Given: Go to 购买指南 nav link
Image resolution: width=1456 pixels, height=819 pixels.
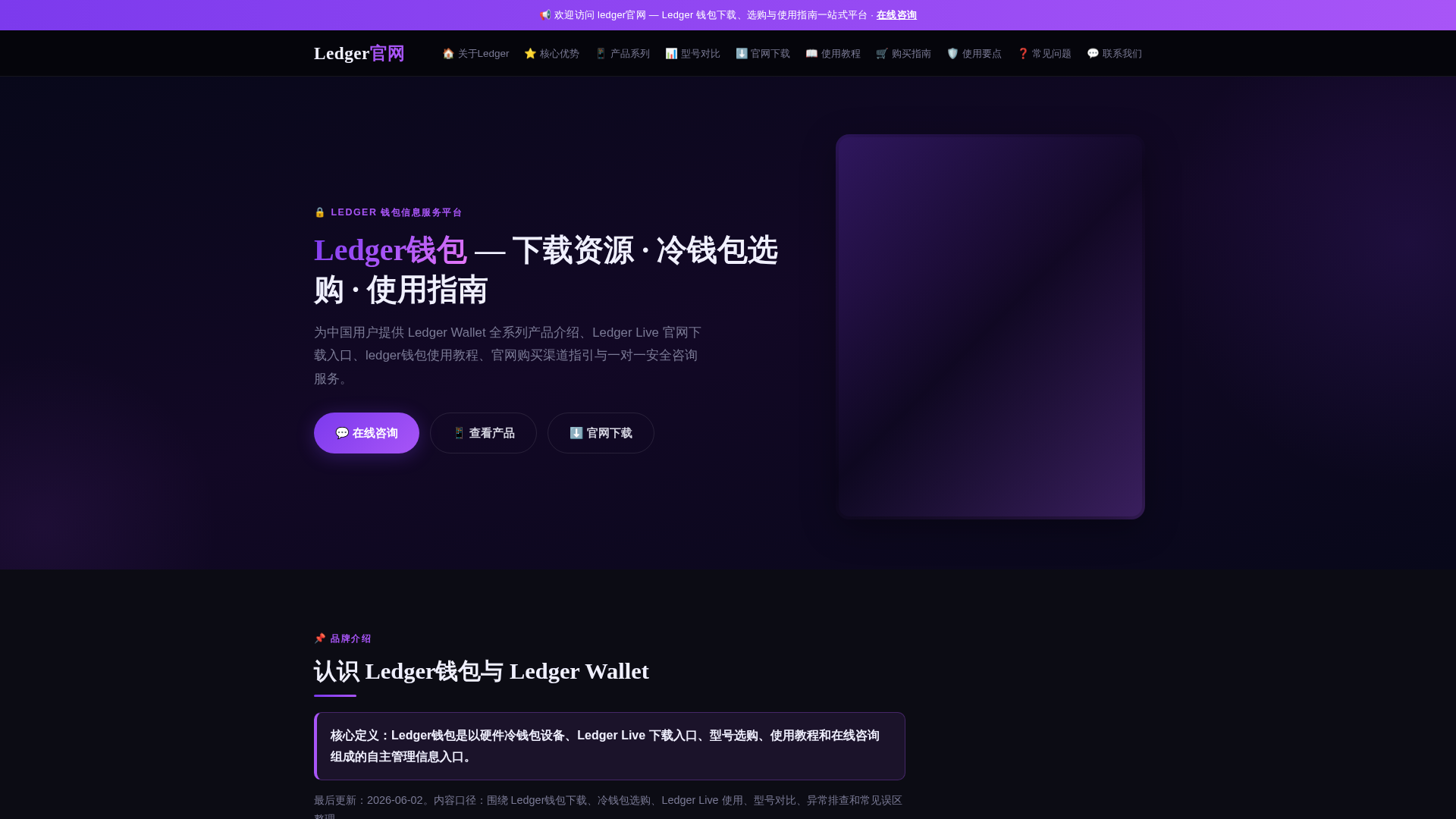Looking at the screenshot, I should pyautogui.click(x=903, y=53).
